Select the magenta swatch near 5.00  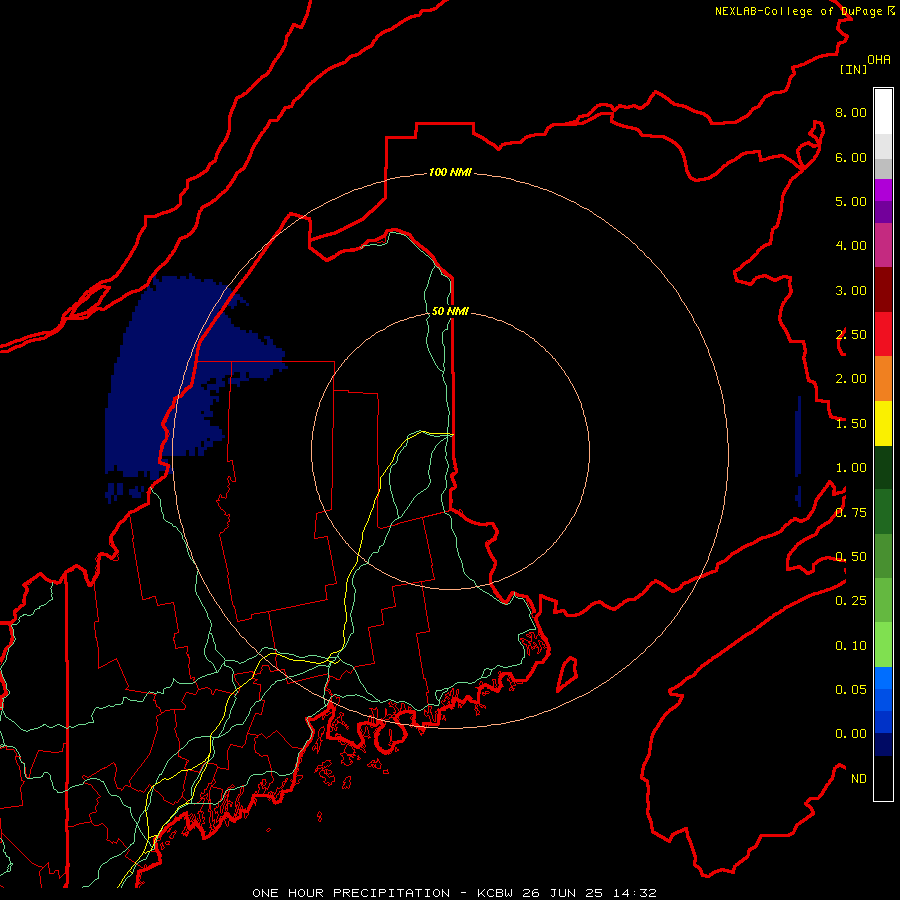(883, 190)
